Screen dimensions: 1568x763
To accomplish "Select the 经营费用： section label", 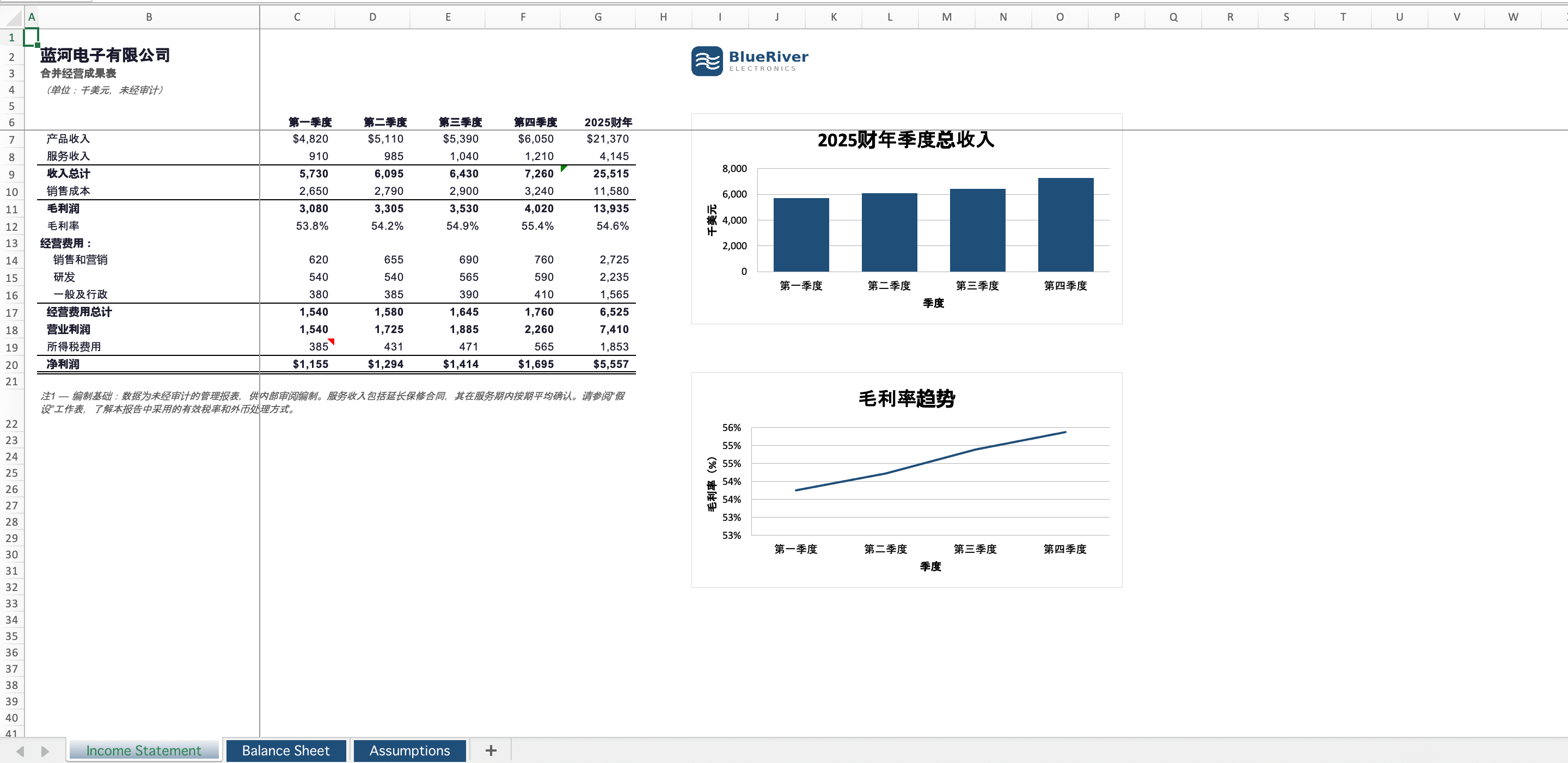I will [66, 243].
